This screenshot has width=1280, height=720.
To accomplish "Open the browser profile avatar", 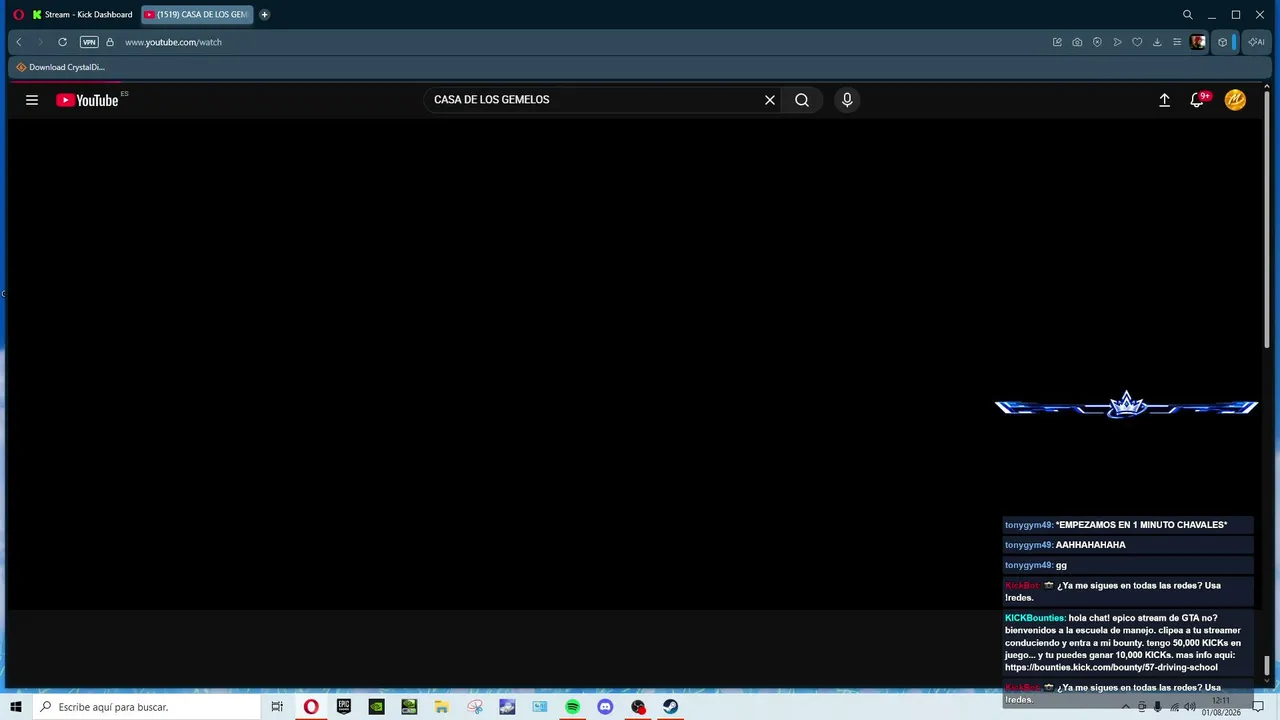I will (1198, 42).
